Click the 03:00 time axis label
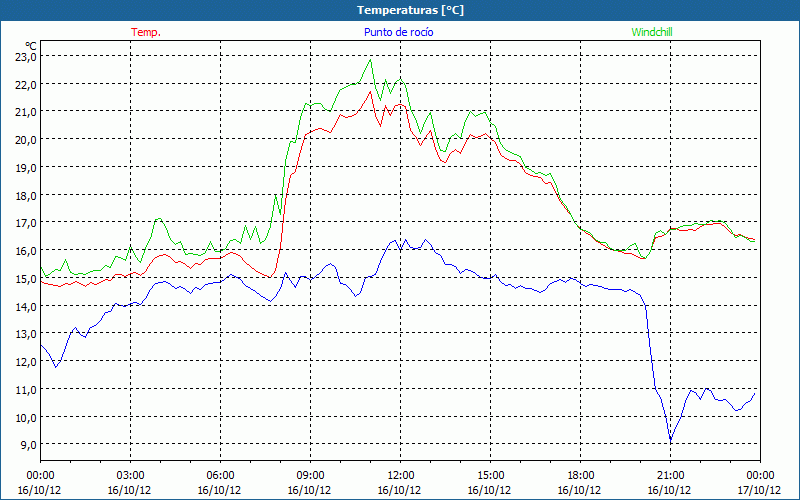This screenshot has width=800, height=500. 130,476
